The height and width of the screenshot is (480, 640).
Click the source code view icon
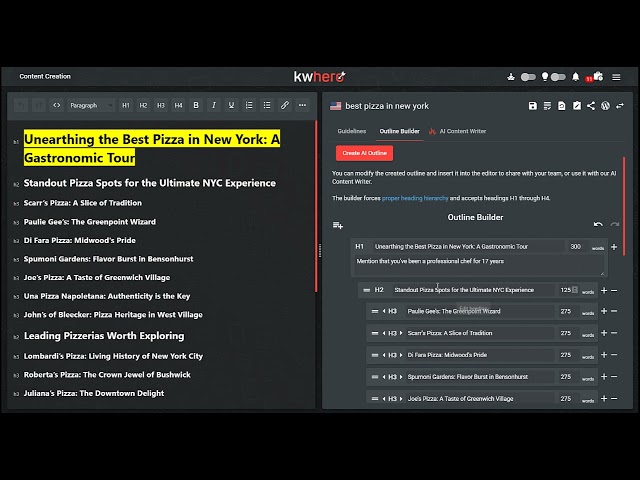pos(57,105)
